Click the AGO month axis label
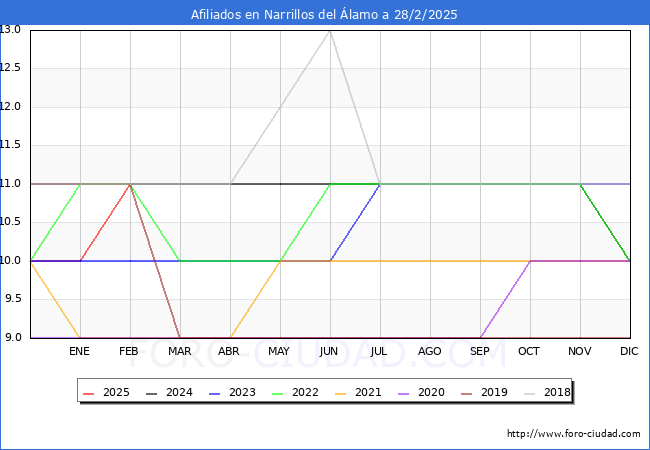650x450 pixels. click(x=429, y=351)
